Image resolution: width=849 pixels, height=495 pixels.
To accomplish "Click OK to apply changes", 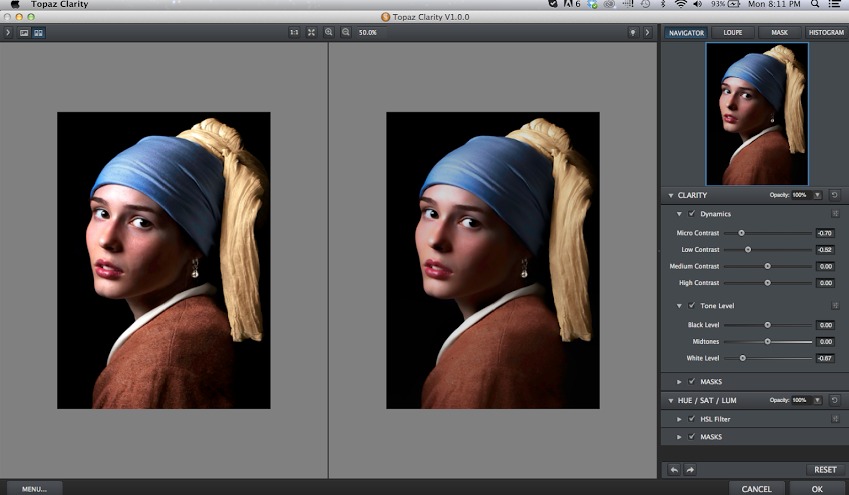I will coord(817,489).
